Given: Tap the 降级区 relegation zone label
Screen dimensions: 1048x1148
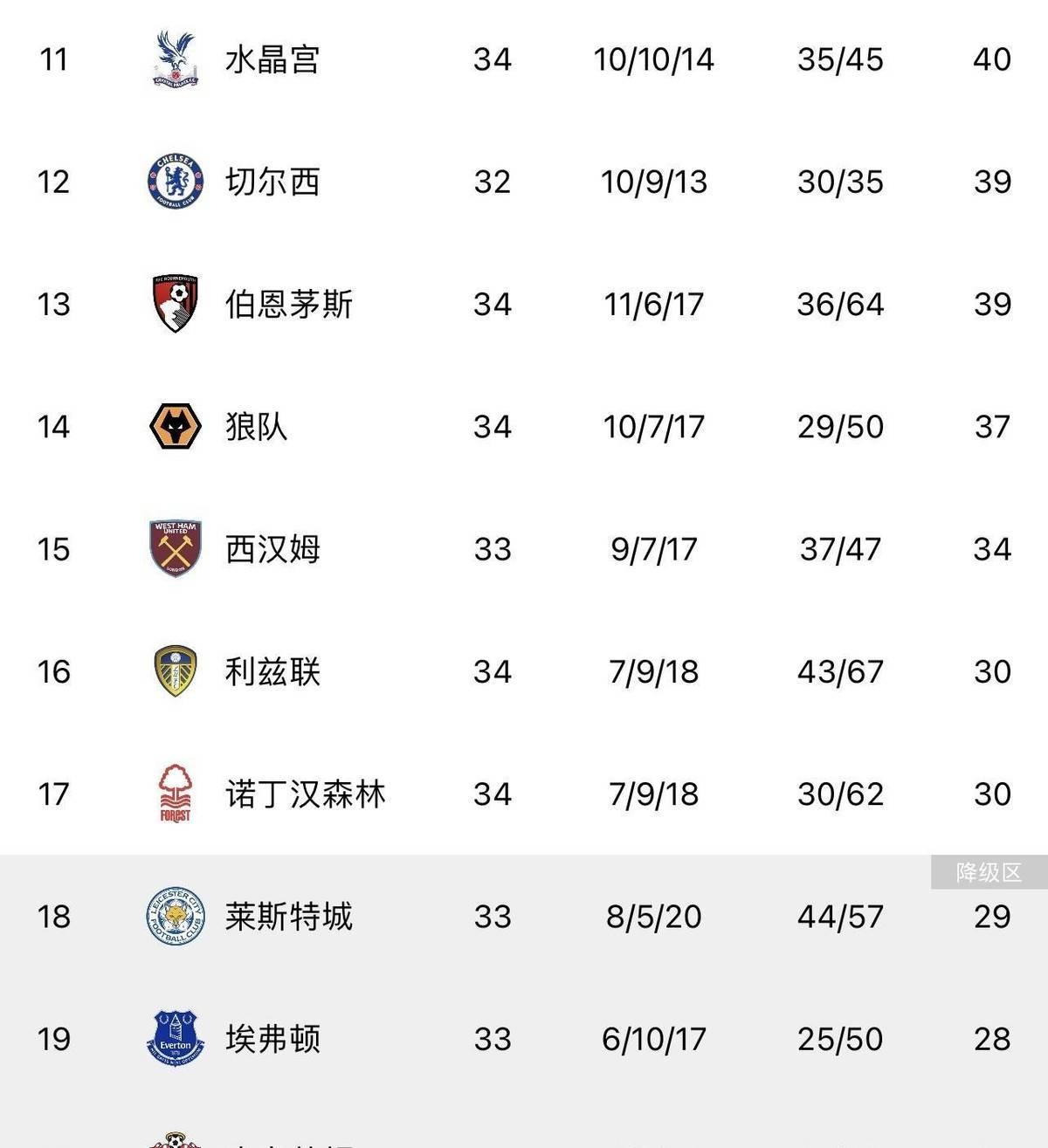Looking at the screenshot, I should click(989, 872).
